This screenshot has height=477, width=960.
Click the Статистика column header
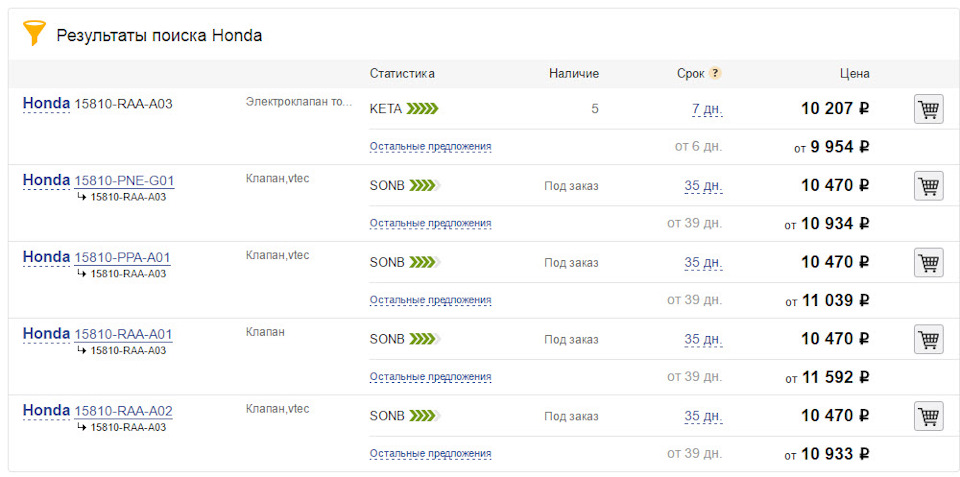click(402, 73)
